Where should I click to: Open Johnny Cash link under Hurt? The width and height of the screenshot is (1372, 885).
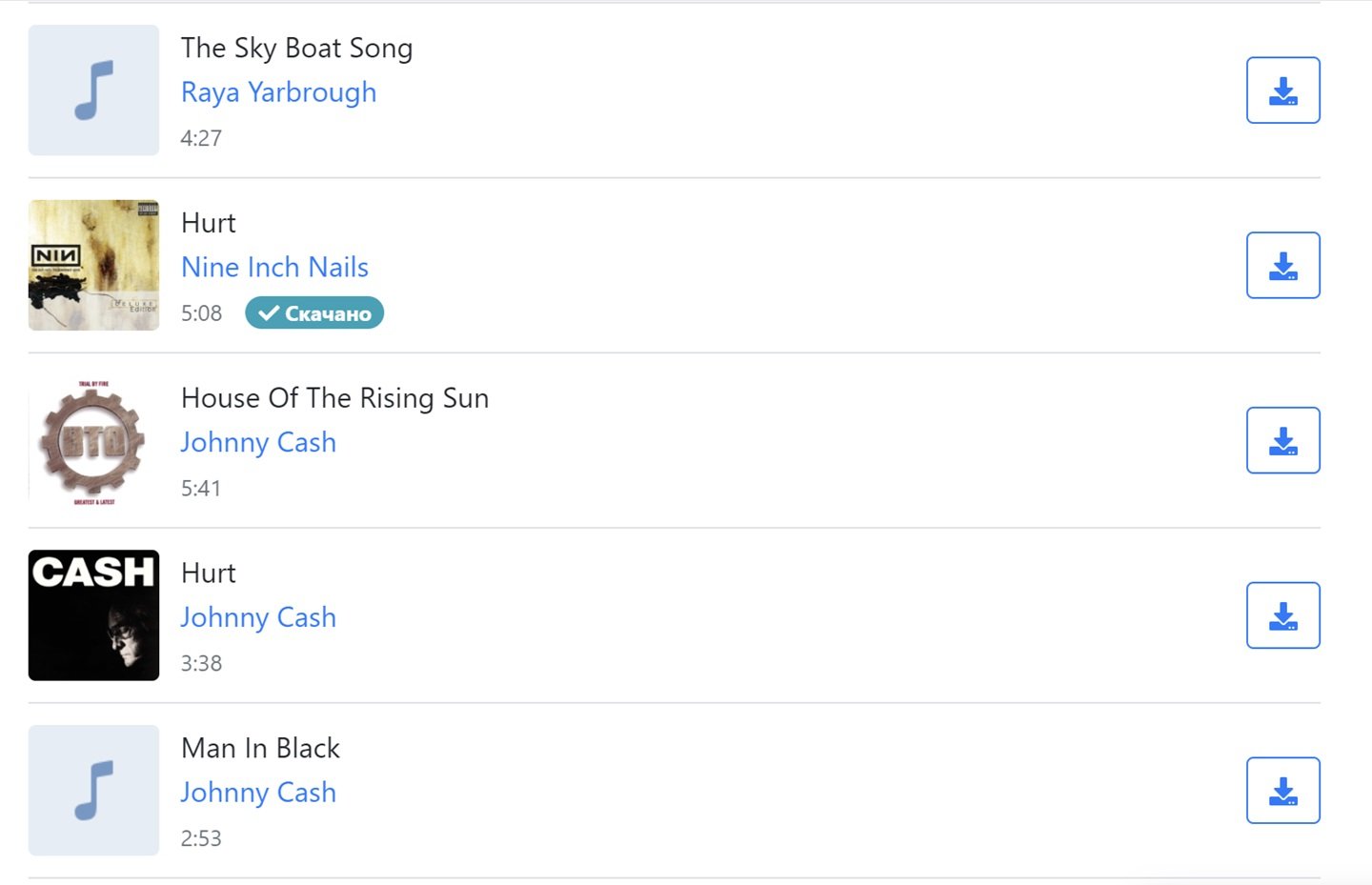point(258,618)
